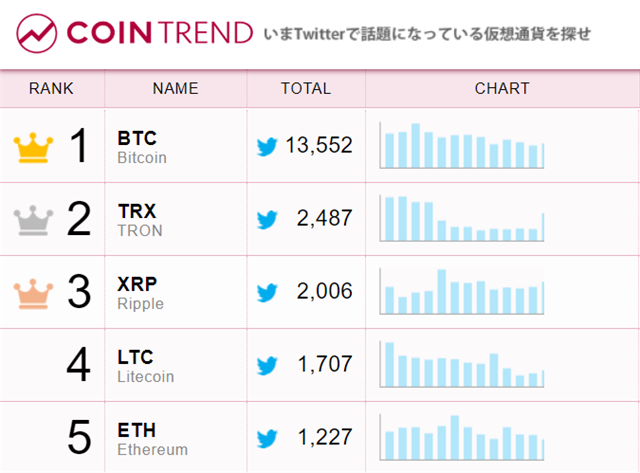Open the LTC Litecoin entry

coord(146,366)
